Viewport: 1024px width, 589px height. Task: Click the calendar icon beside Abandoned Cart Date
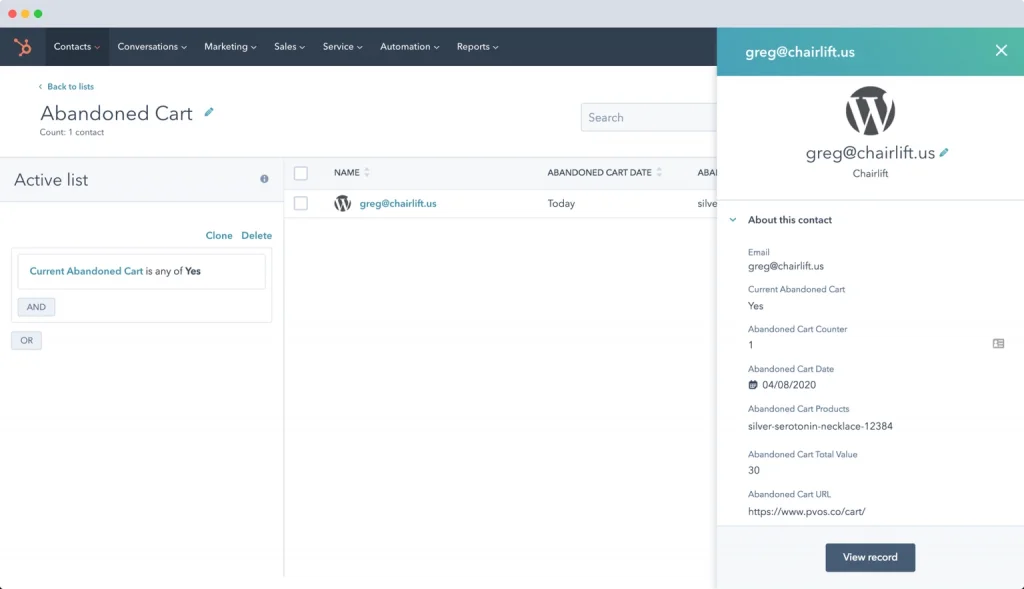pos(753,383)
